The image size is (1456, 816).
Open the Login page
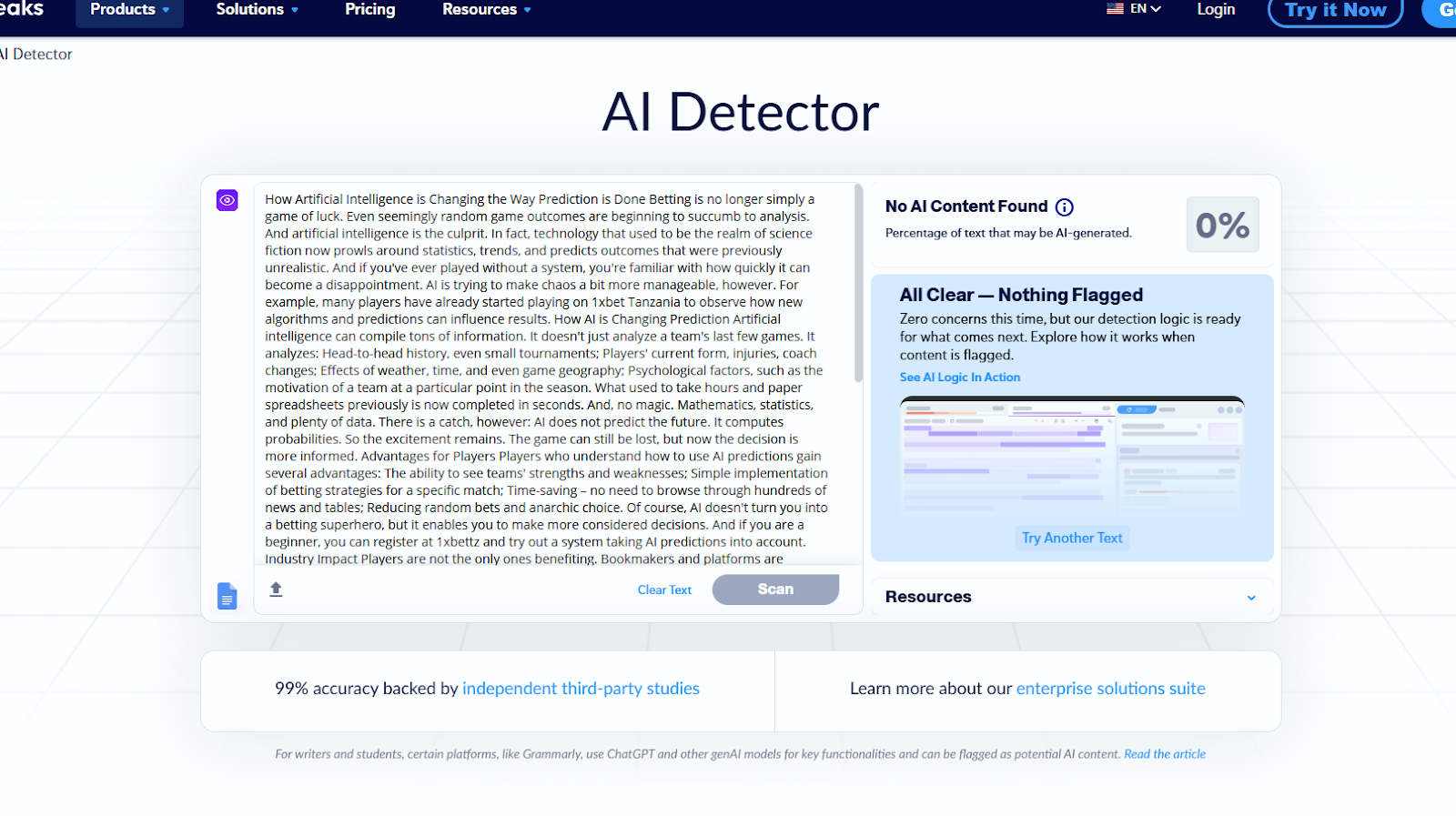[1216, 10]
